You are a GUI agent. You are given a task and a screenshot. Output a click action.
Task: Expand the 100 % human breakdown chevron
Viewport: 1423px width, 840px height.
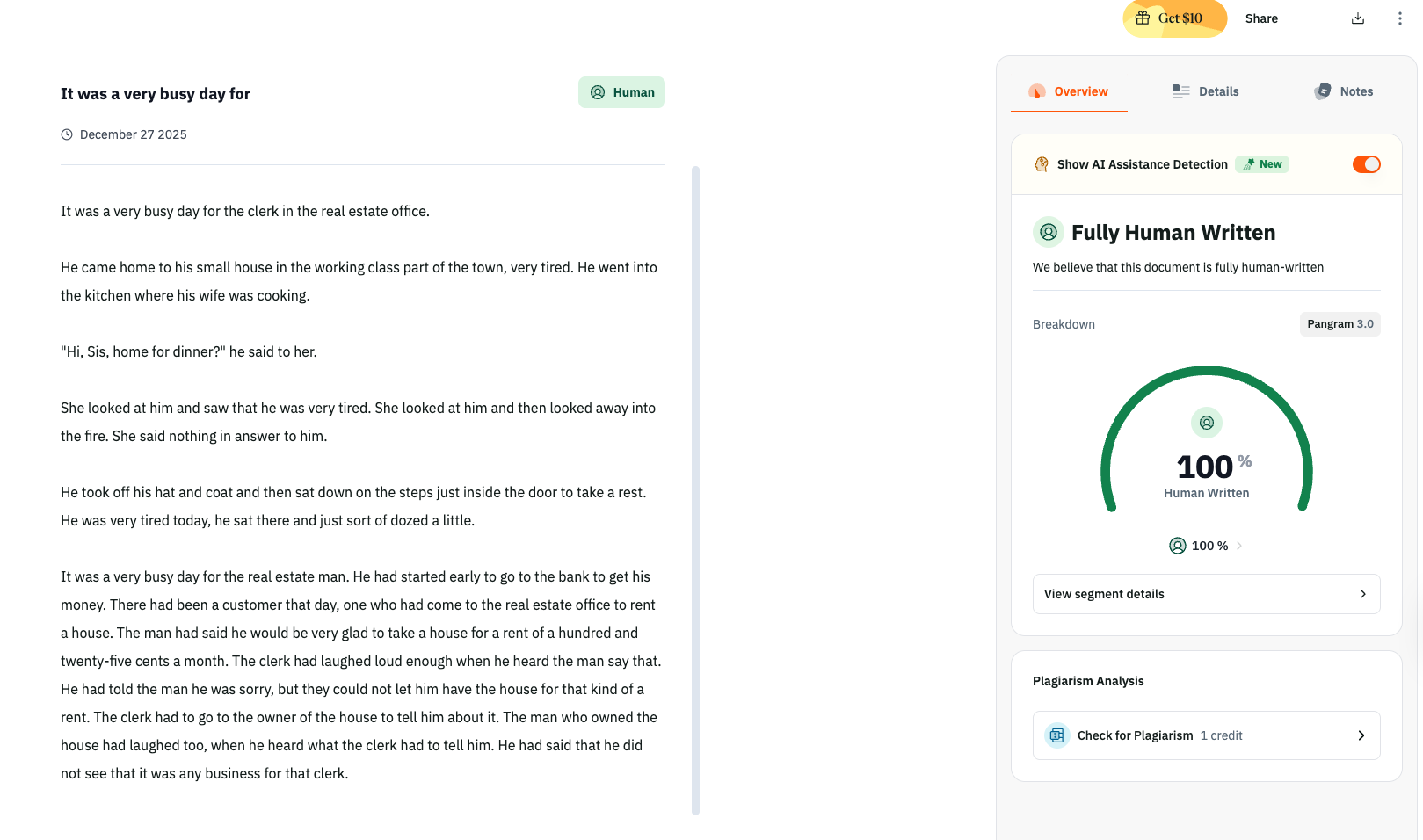click(1239, 546)
